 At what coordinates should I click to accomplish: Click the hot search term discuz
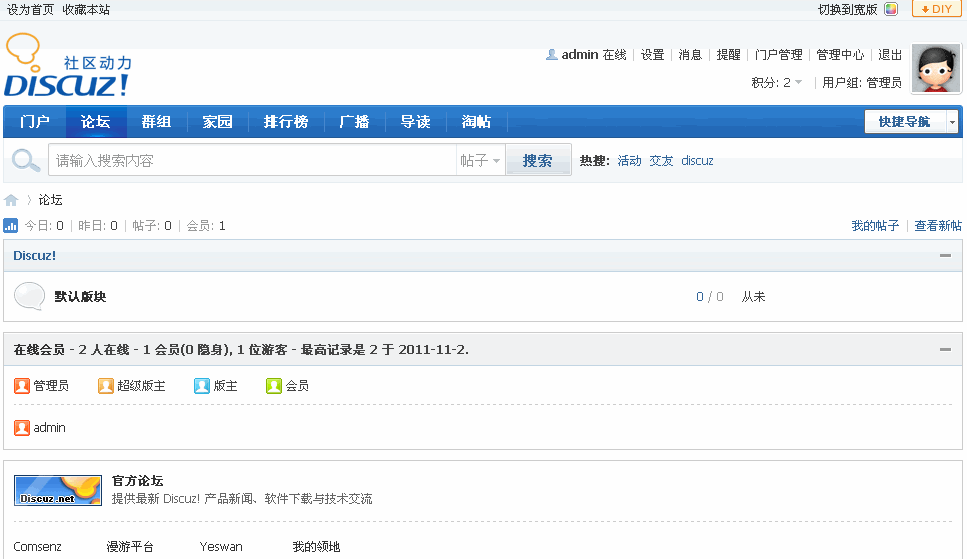[x=697, y=160]
